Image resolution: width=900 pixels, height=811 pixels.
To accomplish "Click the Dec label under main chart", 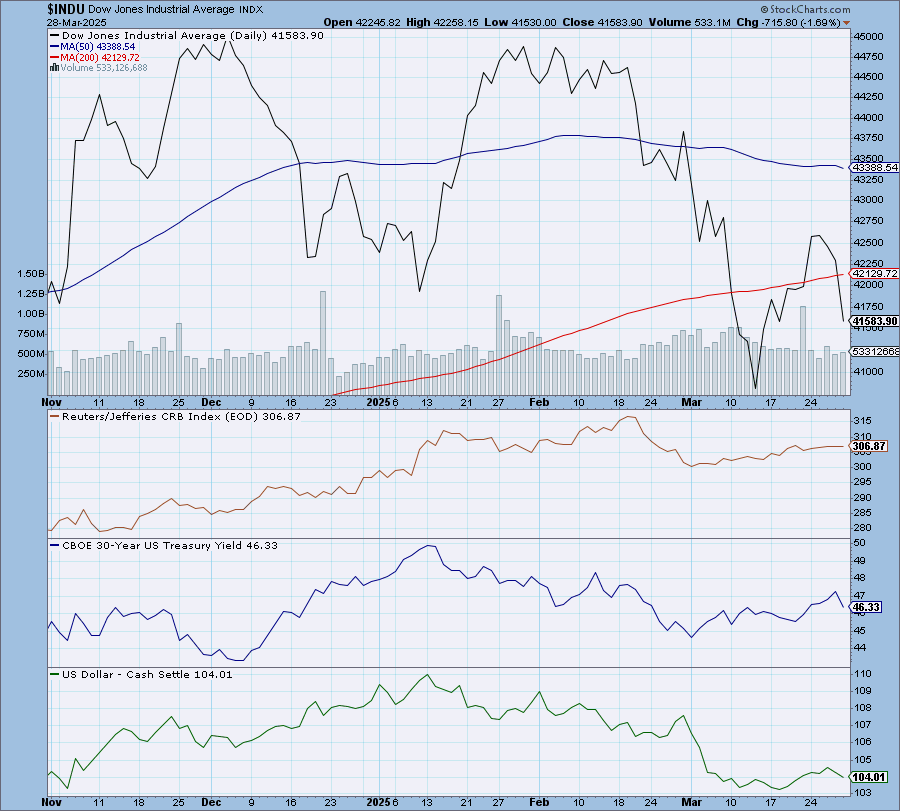I will click(x=211, y=402).
